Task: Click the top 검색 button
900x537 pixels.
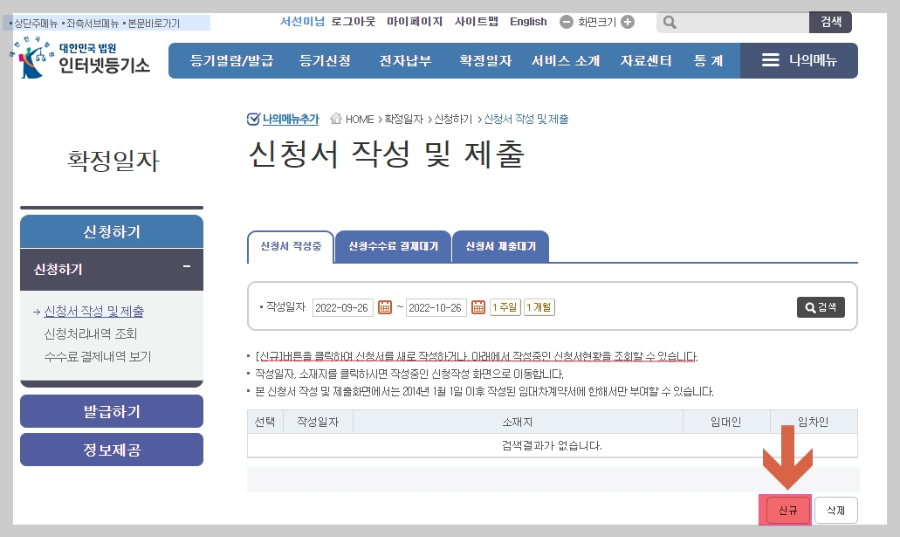Action: point(831,22)
